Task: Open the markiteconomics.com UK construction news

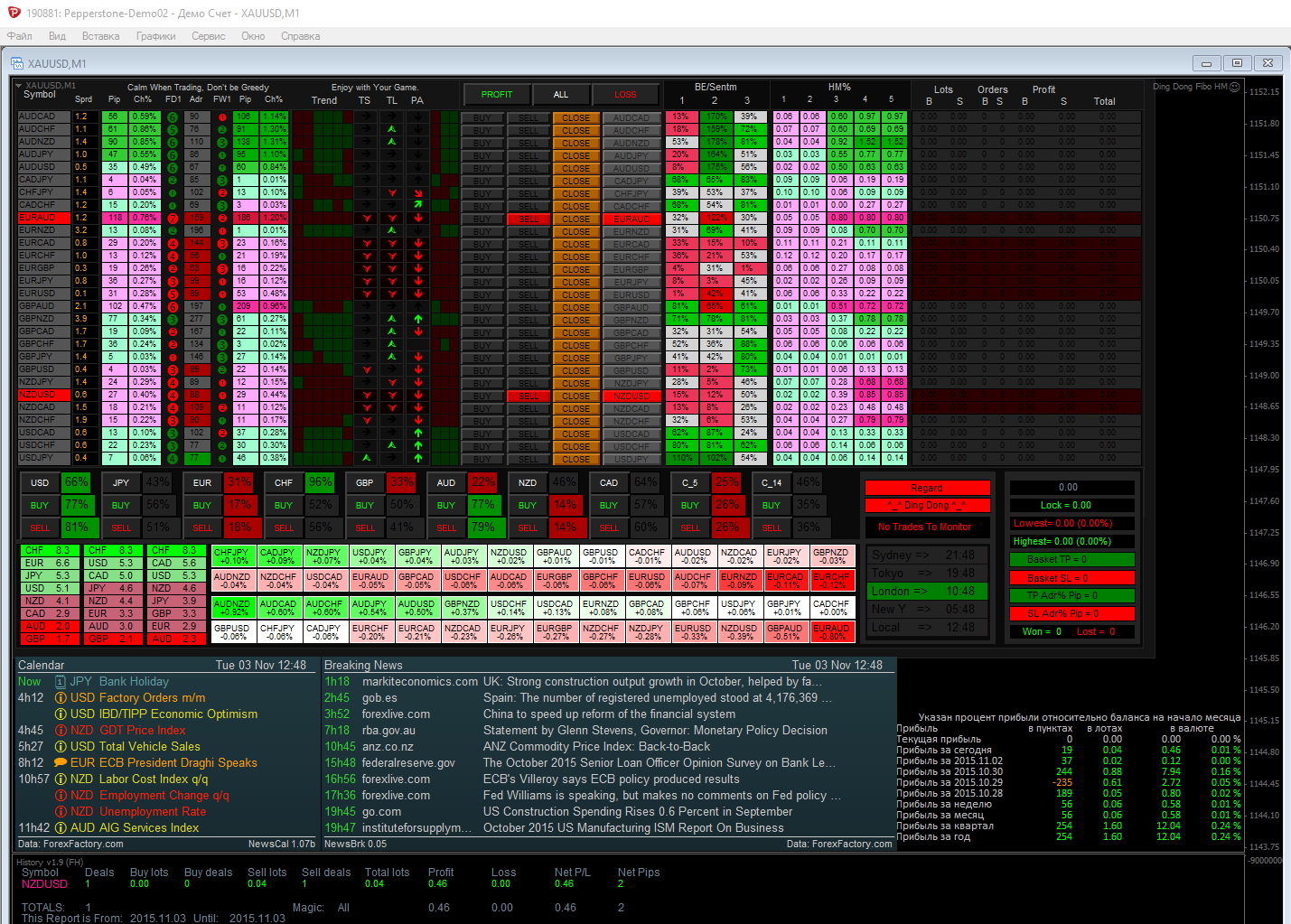Action: tap(573, 682)
